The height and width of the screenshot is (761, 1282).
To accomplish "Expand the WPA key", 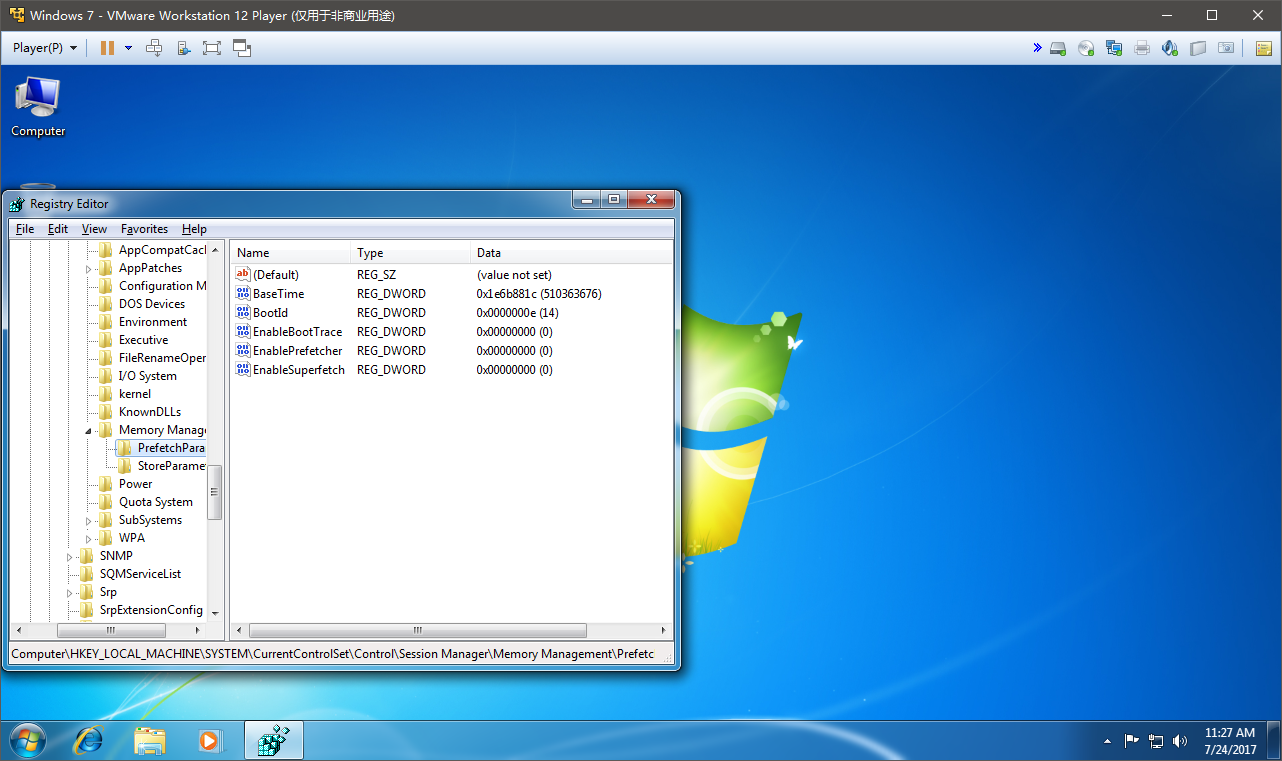I will tap(88, 538).
